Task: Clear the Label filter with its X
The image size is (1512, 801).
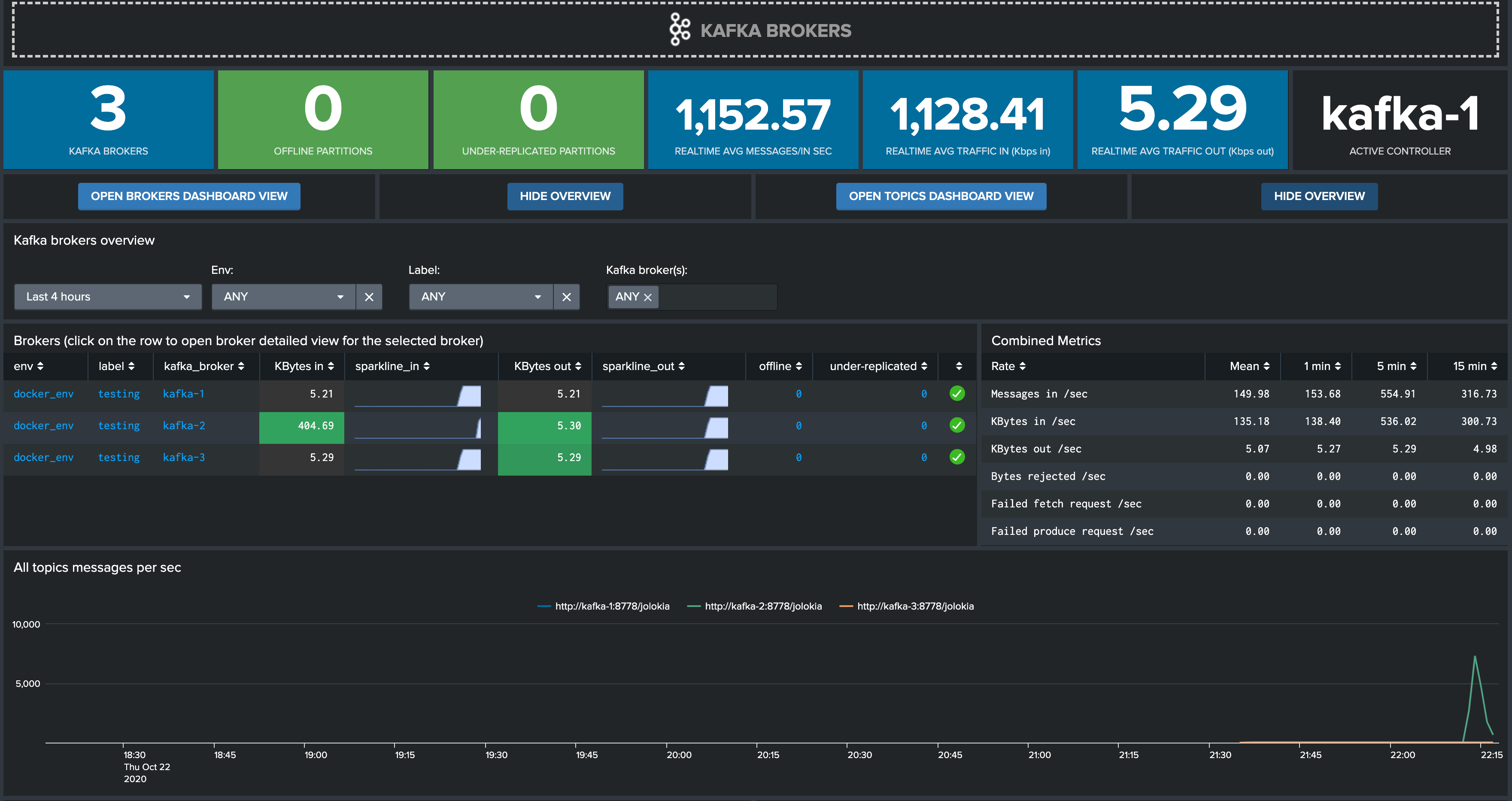Action: (x=566, y=297)
